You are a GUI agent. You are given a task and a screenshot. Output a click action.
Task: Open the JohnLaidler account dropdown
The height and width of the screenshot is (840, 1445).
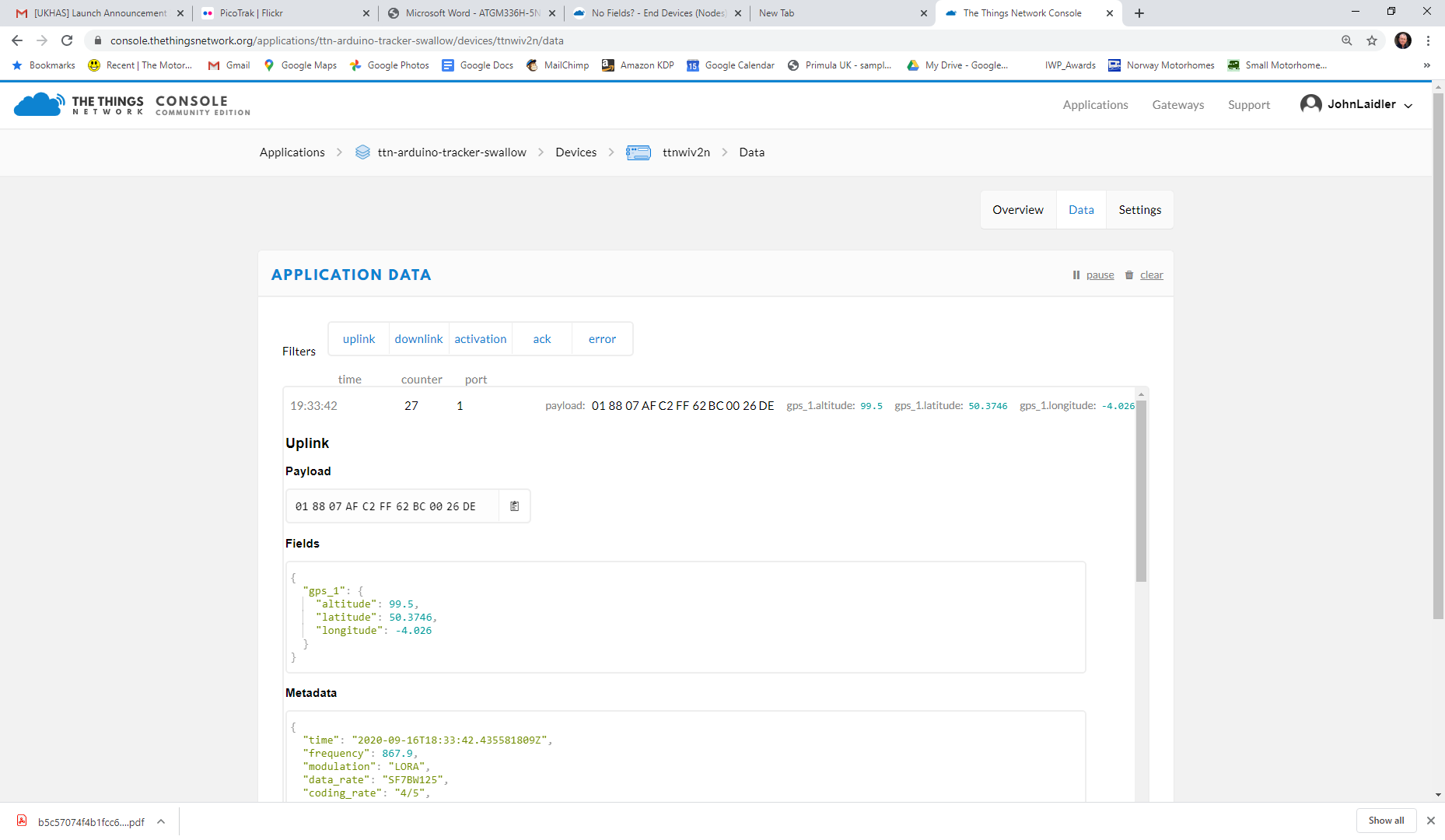1356,104
